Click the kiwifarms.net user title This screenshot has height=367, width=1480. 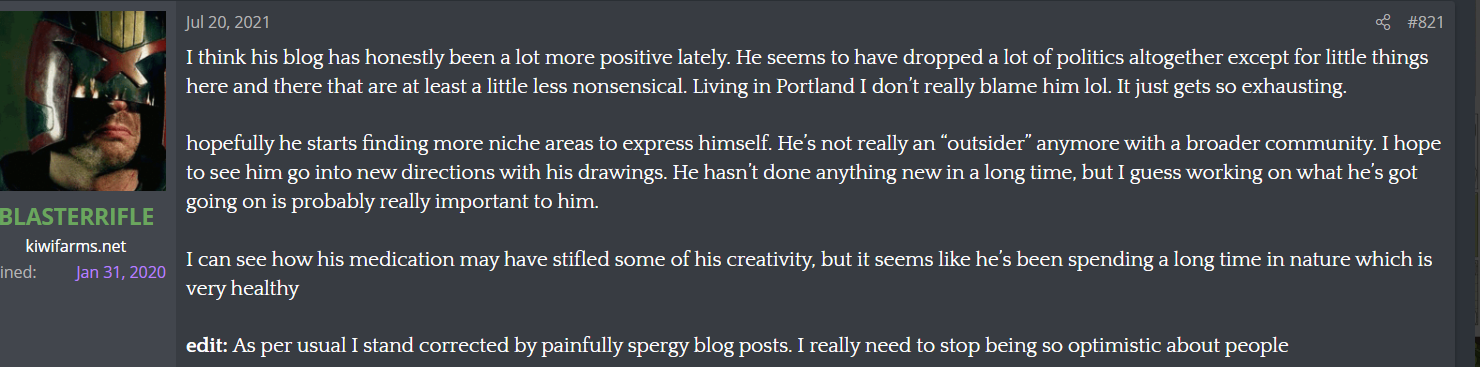point(76,246)
